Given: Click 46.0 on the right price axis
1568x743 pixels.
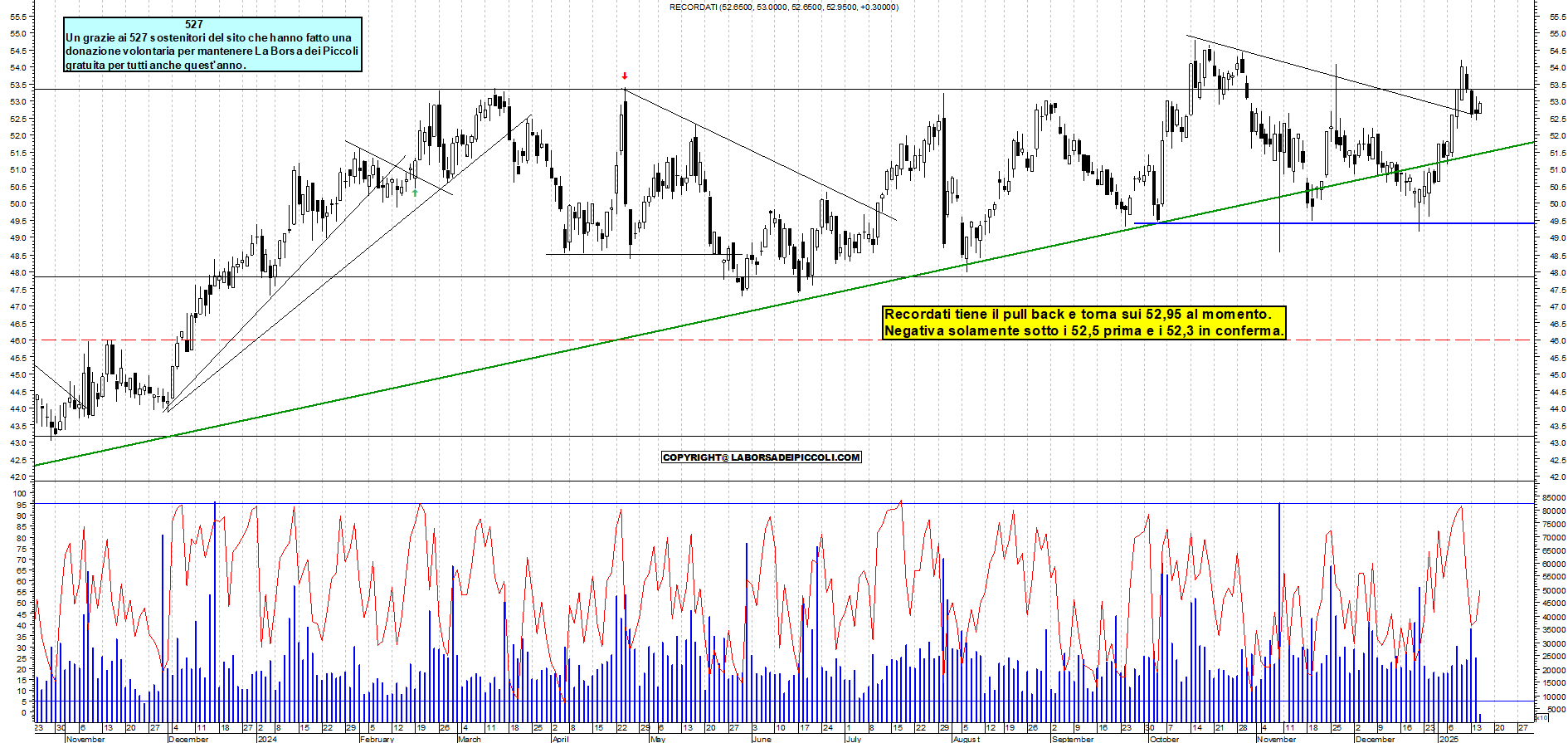Looking at the screenshot, I should click(1556, 341).
